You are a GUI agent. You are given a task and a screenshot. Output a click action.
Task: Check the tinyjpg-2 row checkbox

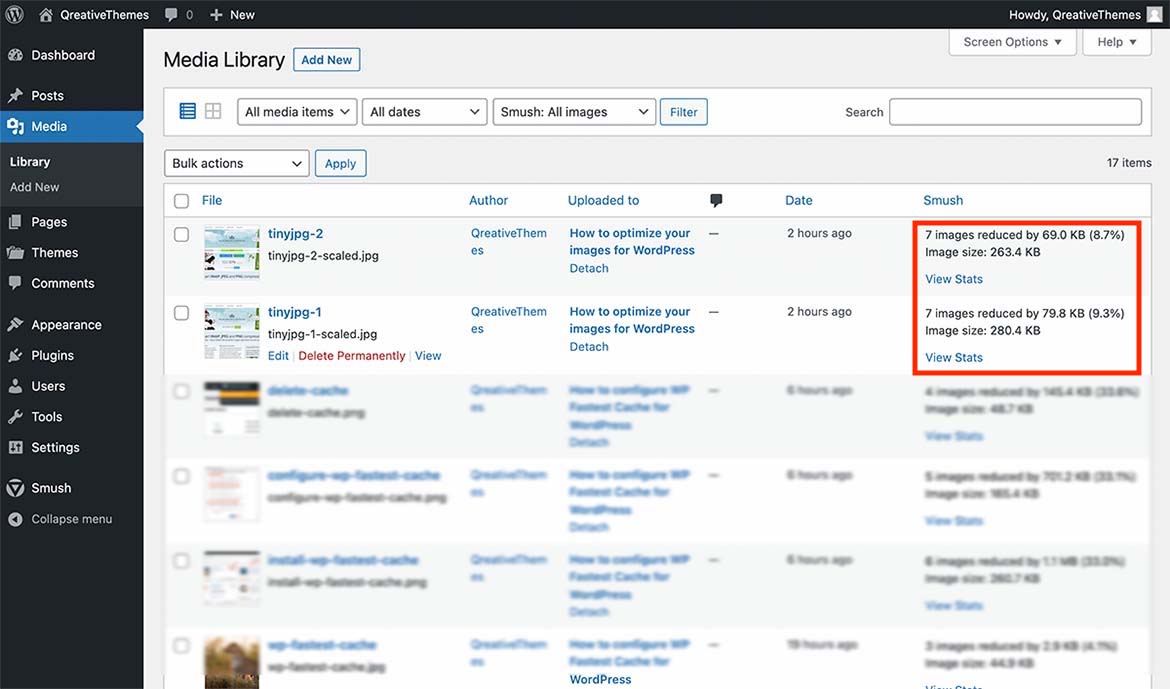click(x=181, y=234)
